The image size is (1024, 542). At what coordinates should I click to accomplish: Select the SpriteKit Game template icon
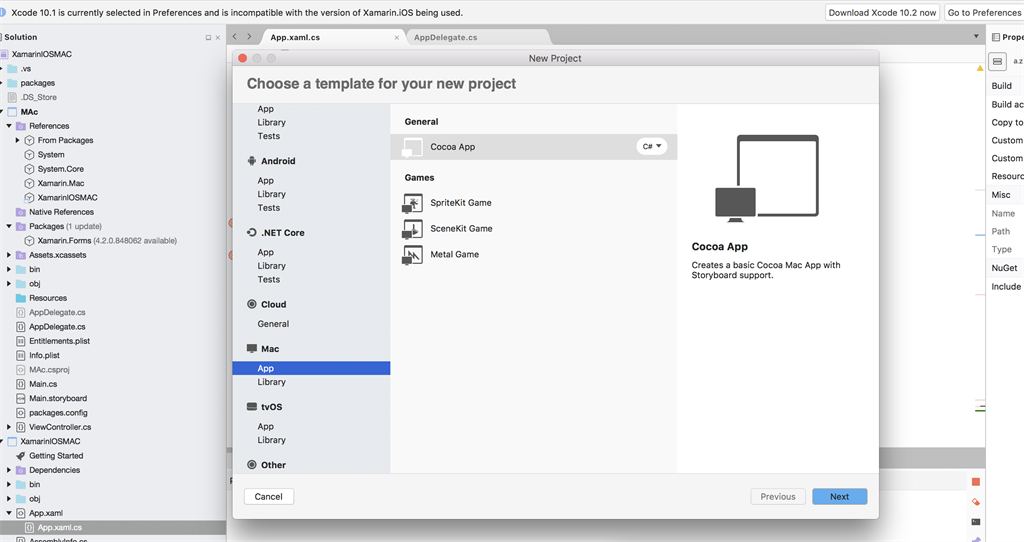[x=412, y=203]
